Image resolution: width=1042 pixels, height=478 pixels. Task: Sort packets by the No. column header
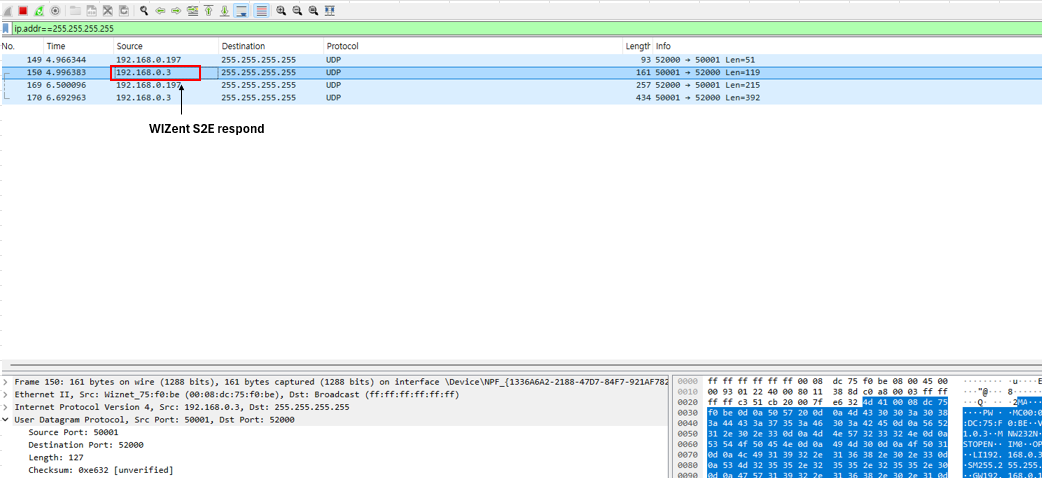21,46
